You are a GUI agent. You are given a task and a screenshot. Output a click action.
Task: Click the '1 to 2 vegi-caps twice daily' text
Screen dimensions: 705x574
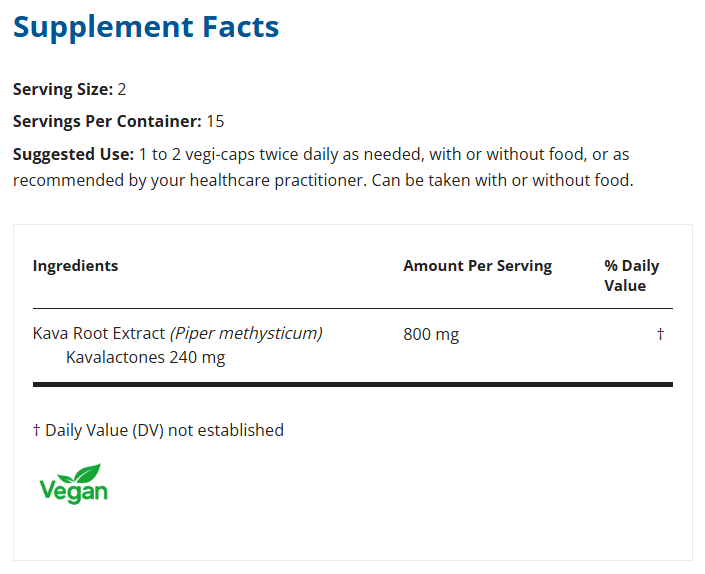(242, 154)
